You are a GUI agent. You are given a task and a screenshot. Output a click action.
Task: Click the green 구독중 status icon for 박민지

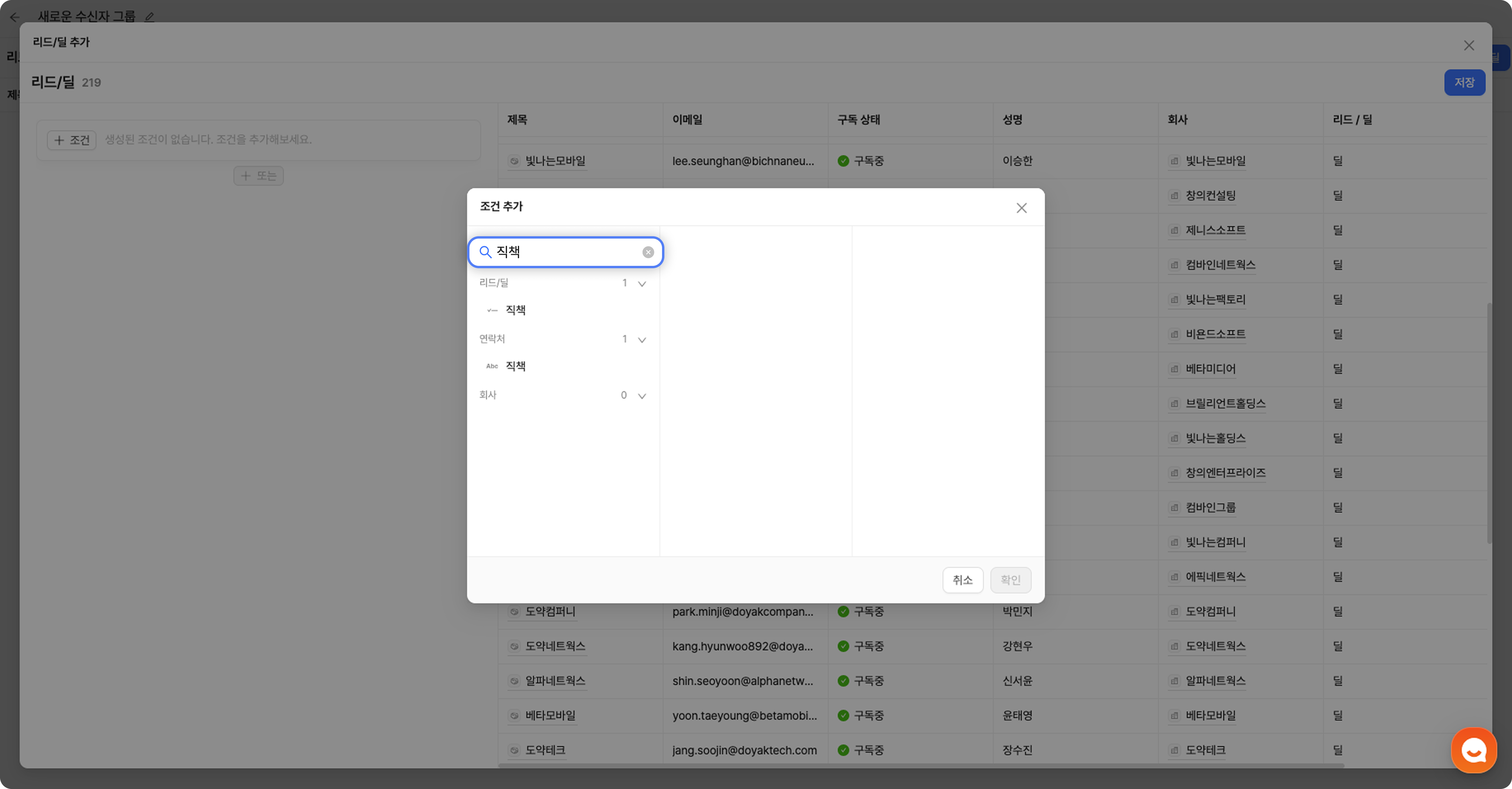tap(844, 612)
